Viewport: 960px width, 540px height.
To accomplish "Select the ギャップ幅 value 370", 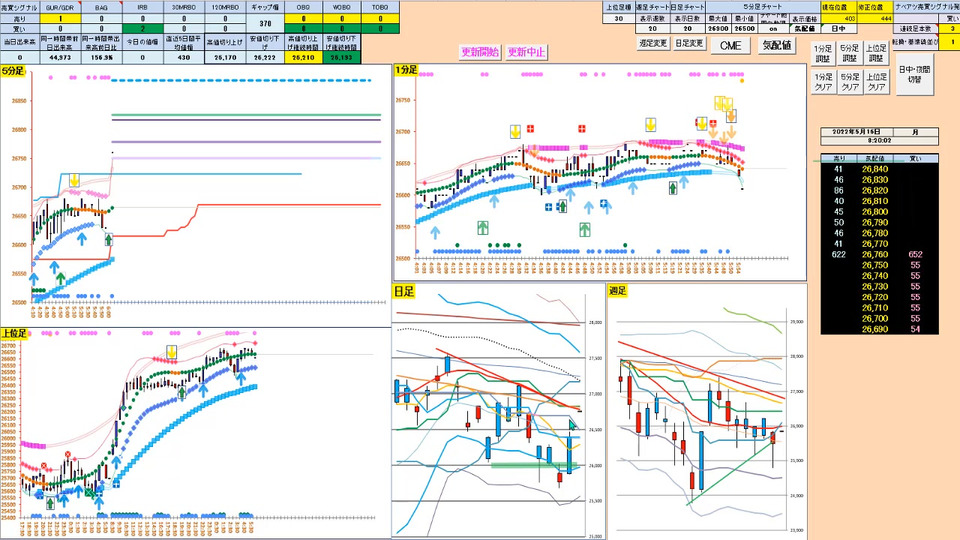I will click(x=265, y=24).
